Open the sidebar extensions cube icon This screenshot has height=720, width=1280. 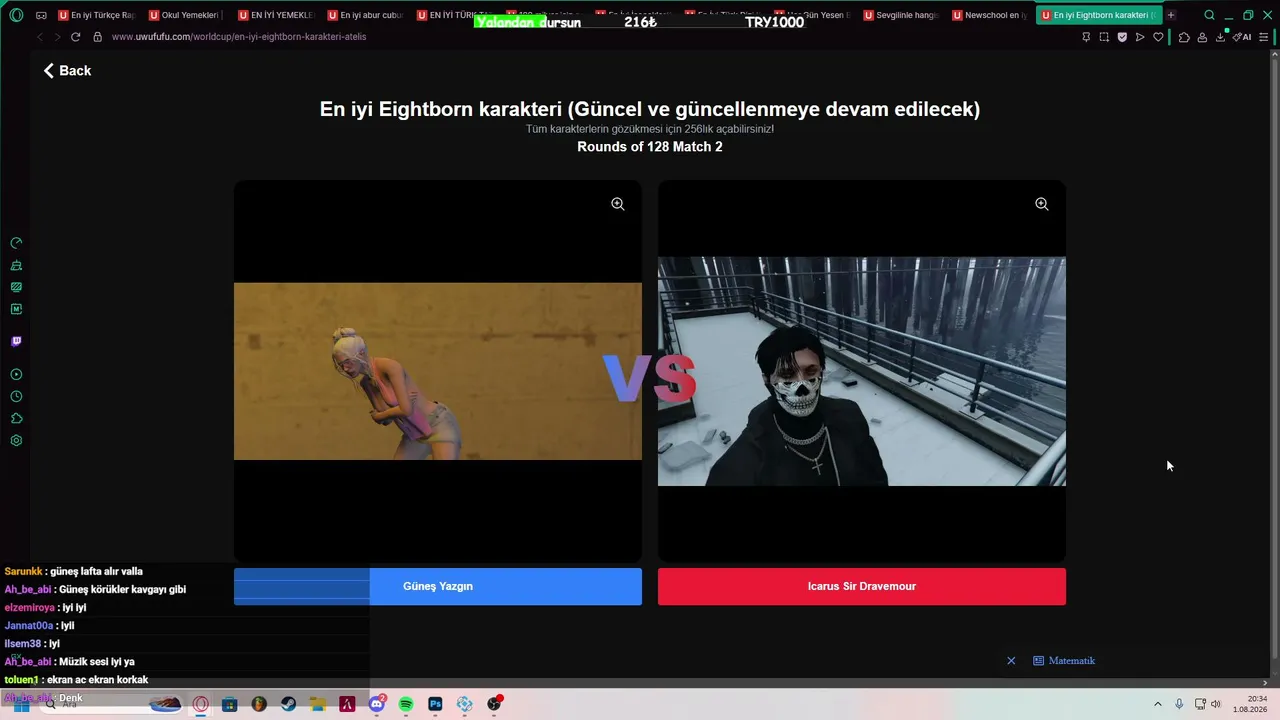tap(16, 419)
